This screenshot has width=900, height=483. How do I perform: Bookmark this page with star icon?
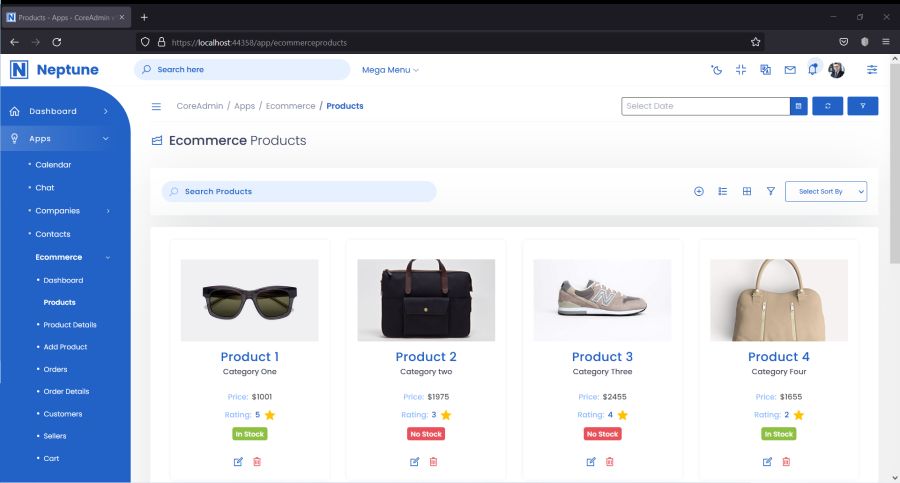(x=755, y=42)
